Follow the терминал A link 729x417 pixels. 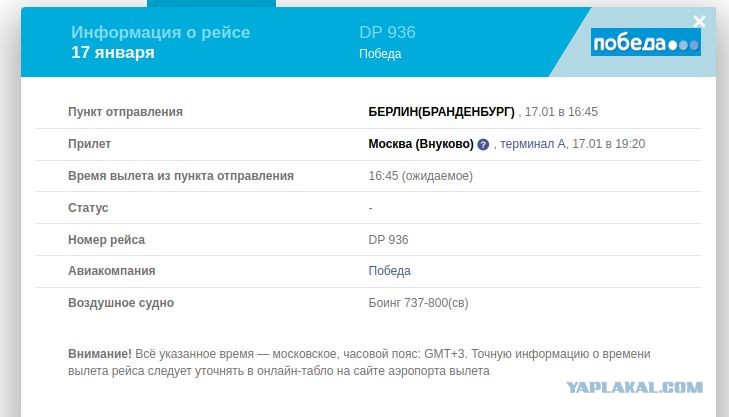click(533, 144)
